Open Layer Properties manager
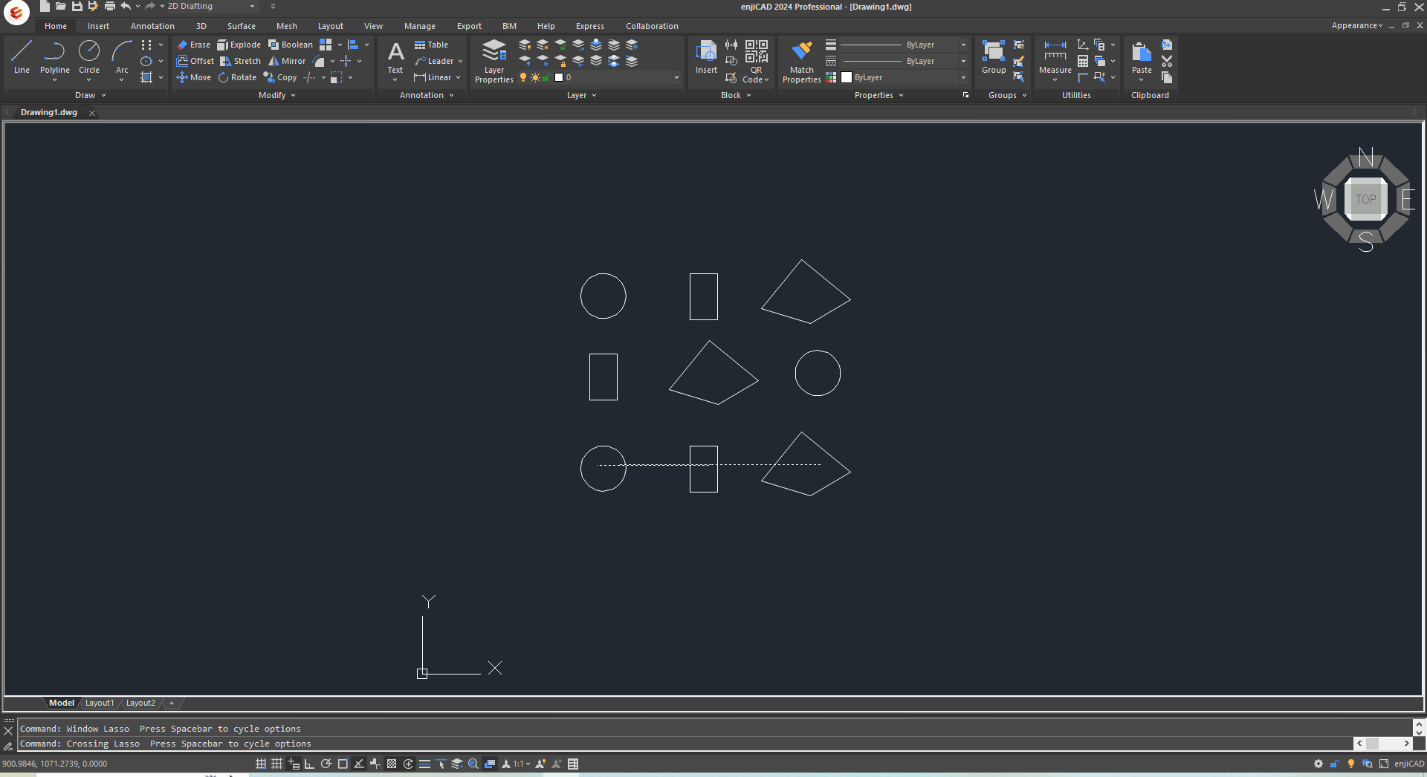 [494, 61]
